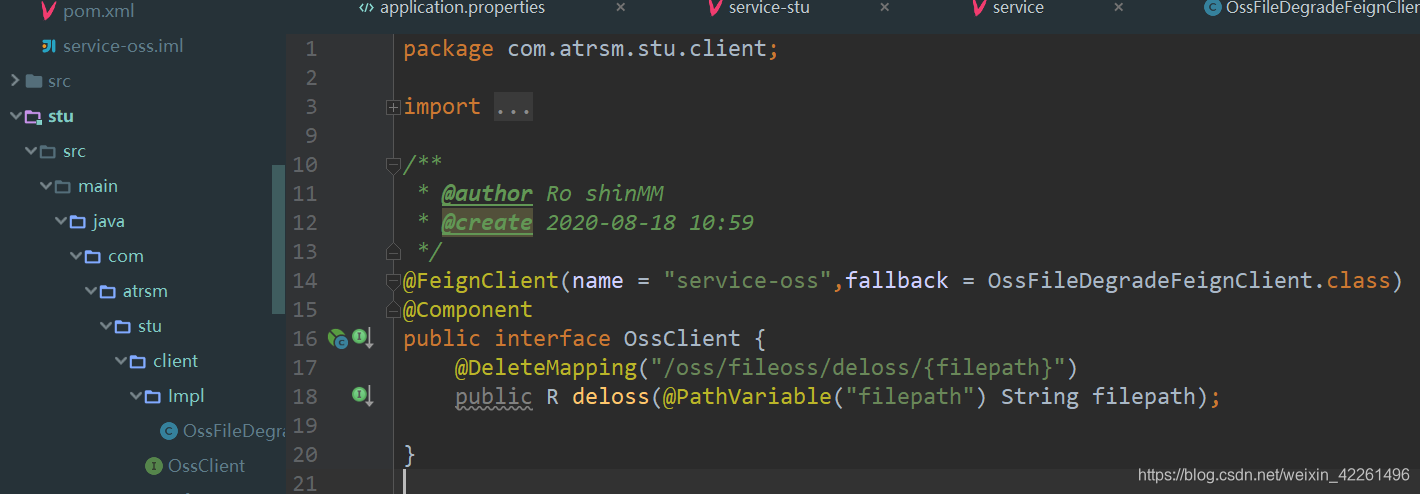
Task: Click the @create Javadoc tag
Action: [487, 223]
